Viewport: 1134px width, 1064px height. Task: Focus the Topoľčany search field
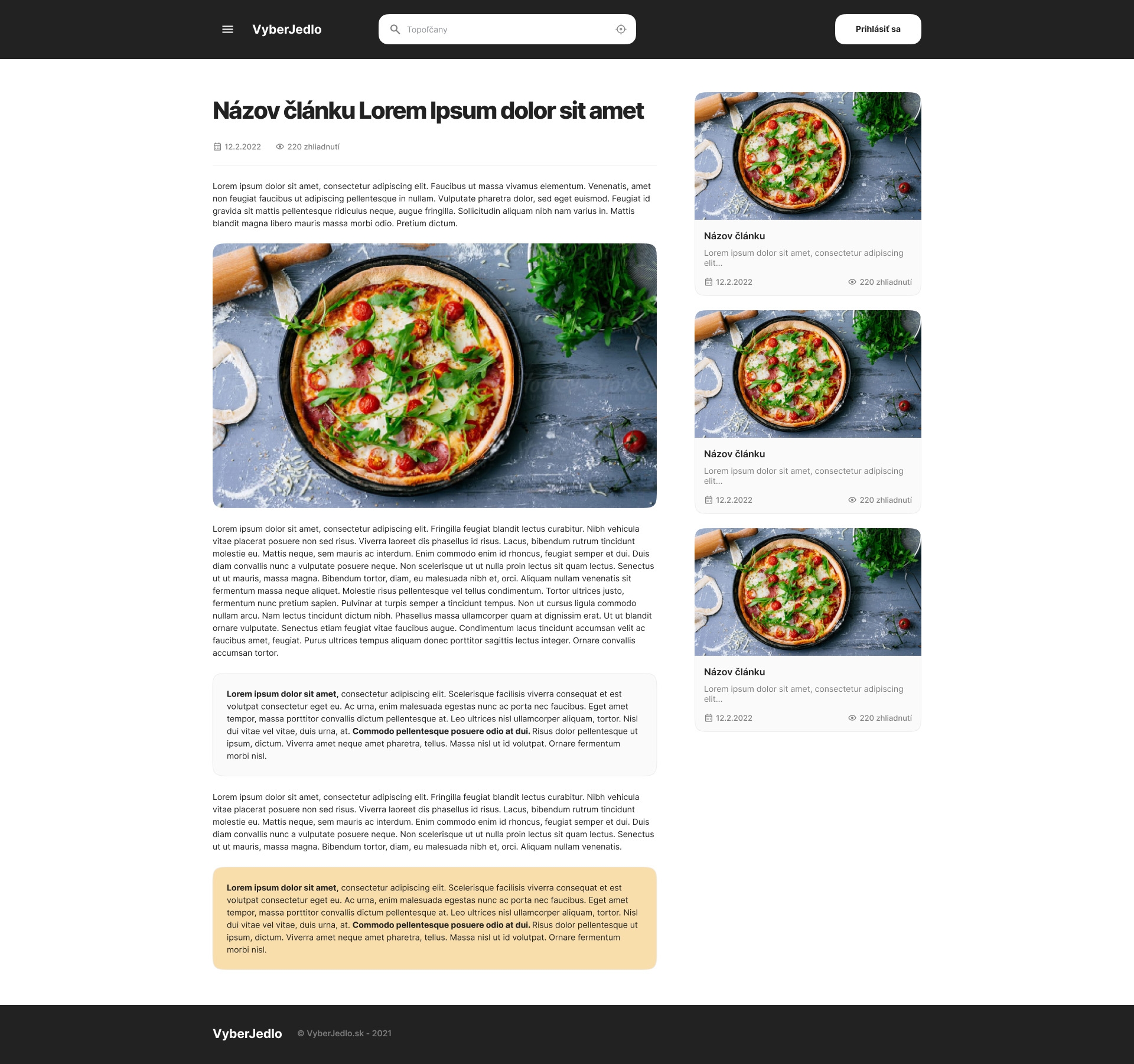(x=507, y=29)
